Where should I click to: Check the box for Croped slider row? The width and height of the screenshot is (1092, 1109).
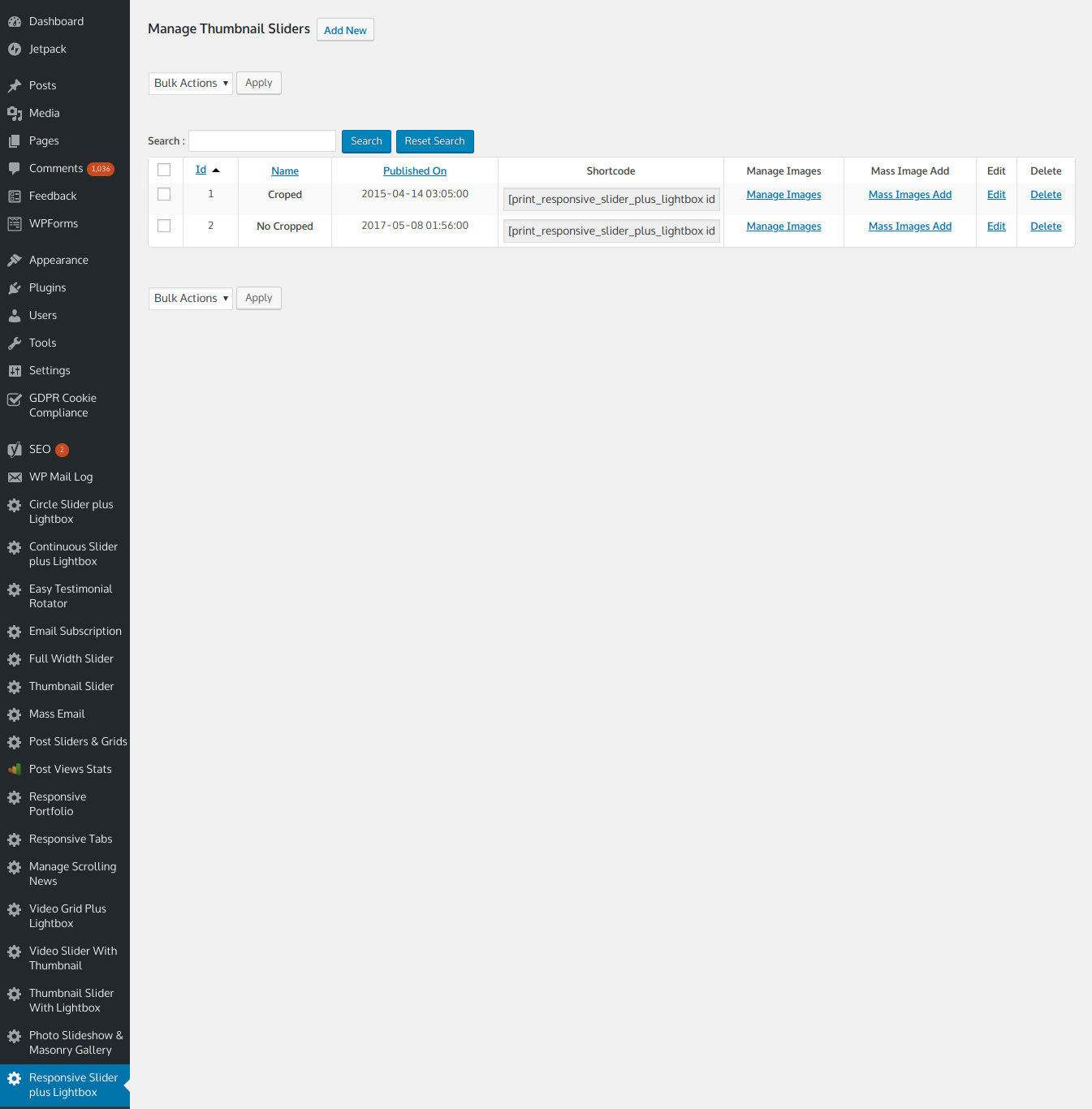pos(164,194)
